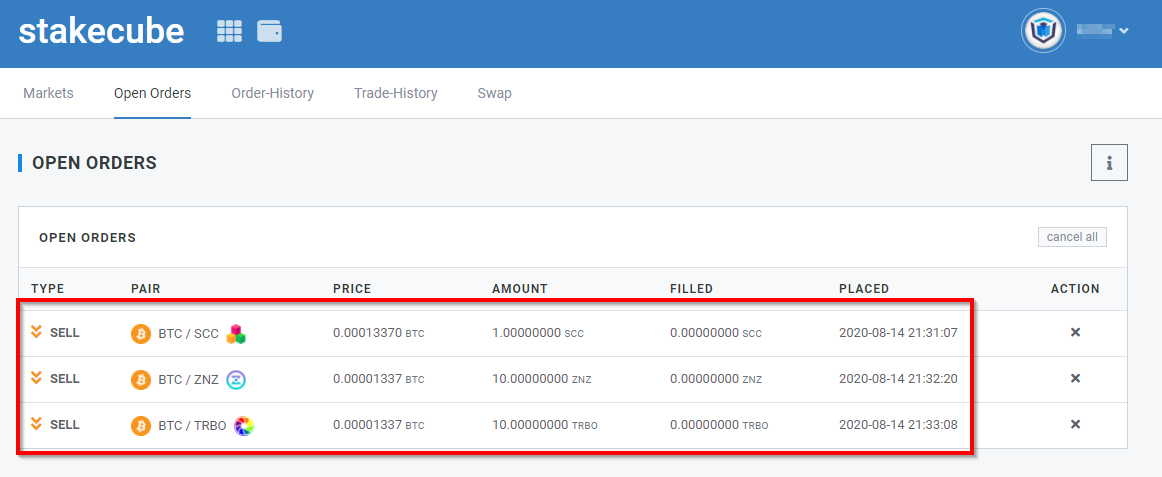Click the filled value 0.00000000 TRBO
Screen dimensions: 1162x477
(719, 425)
